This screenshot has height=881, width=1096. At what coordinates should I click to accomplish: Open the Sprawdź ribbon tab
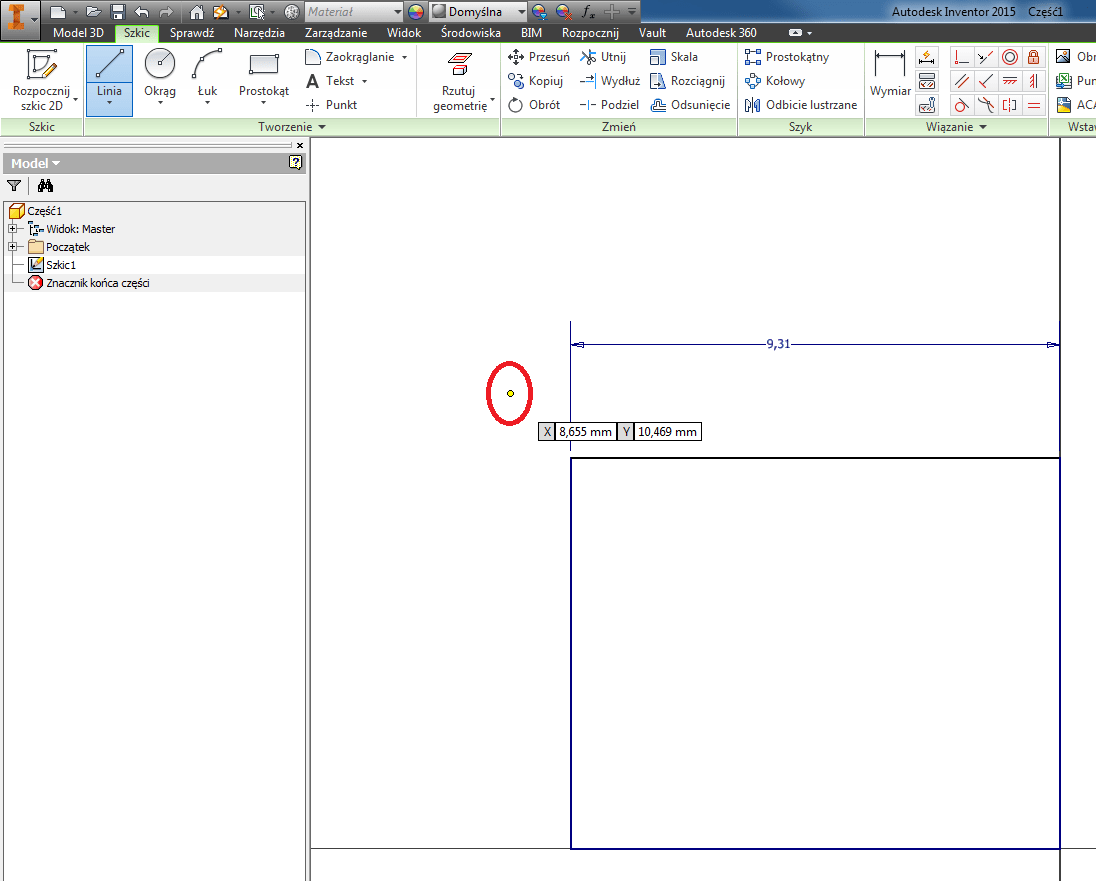pos(192,33)
